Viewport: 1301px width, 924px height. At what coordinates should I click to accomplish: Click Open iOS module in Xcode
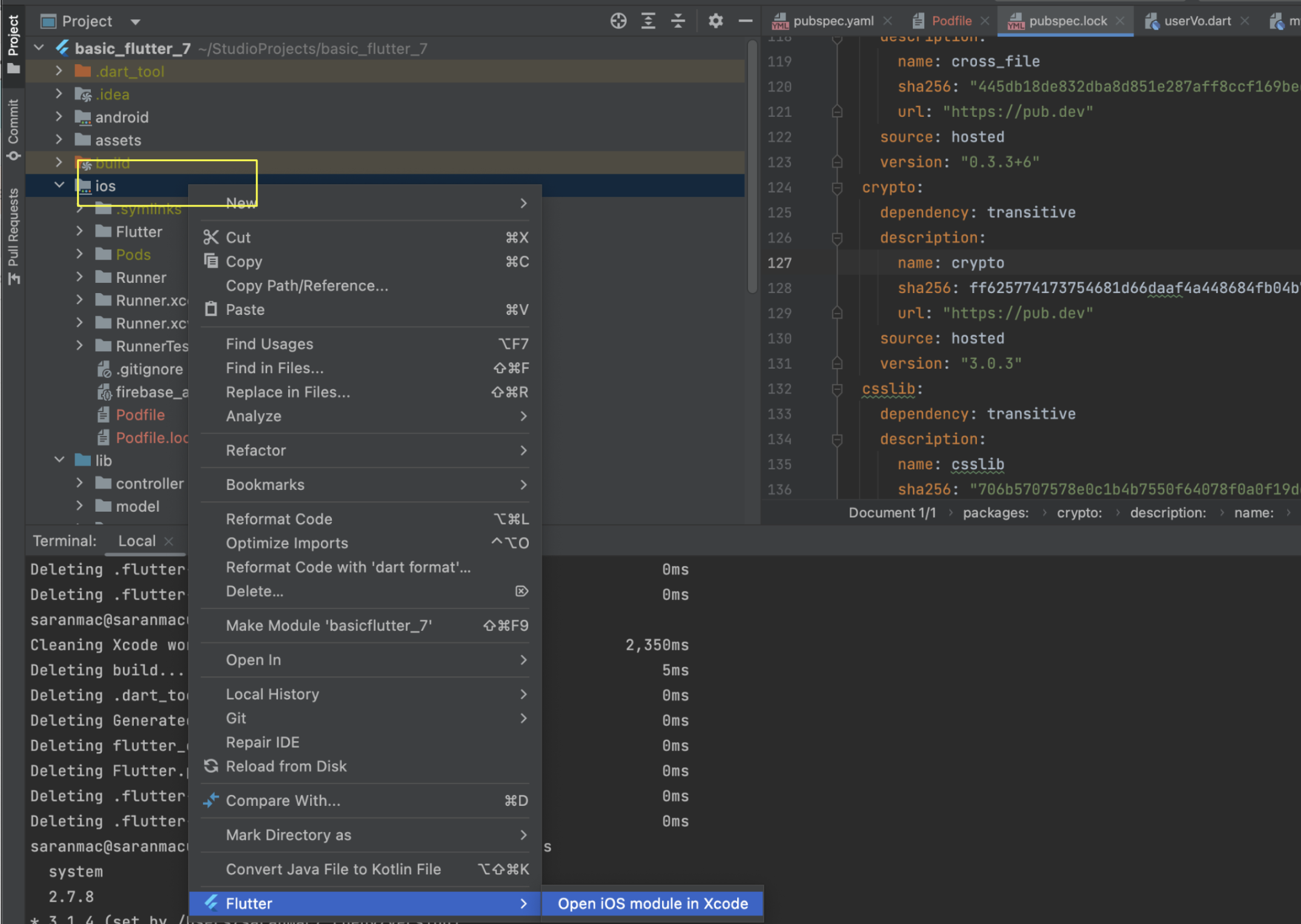tap(652, 903)
